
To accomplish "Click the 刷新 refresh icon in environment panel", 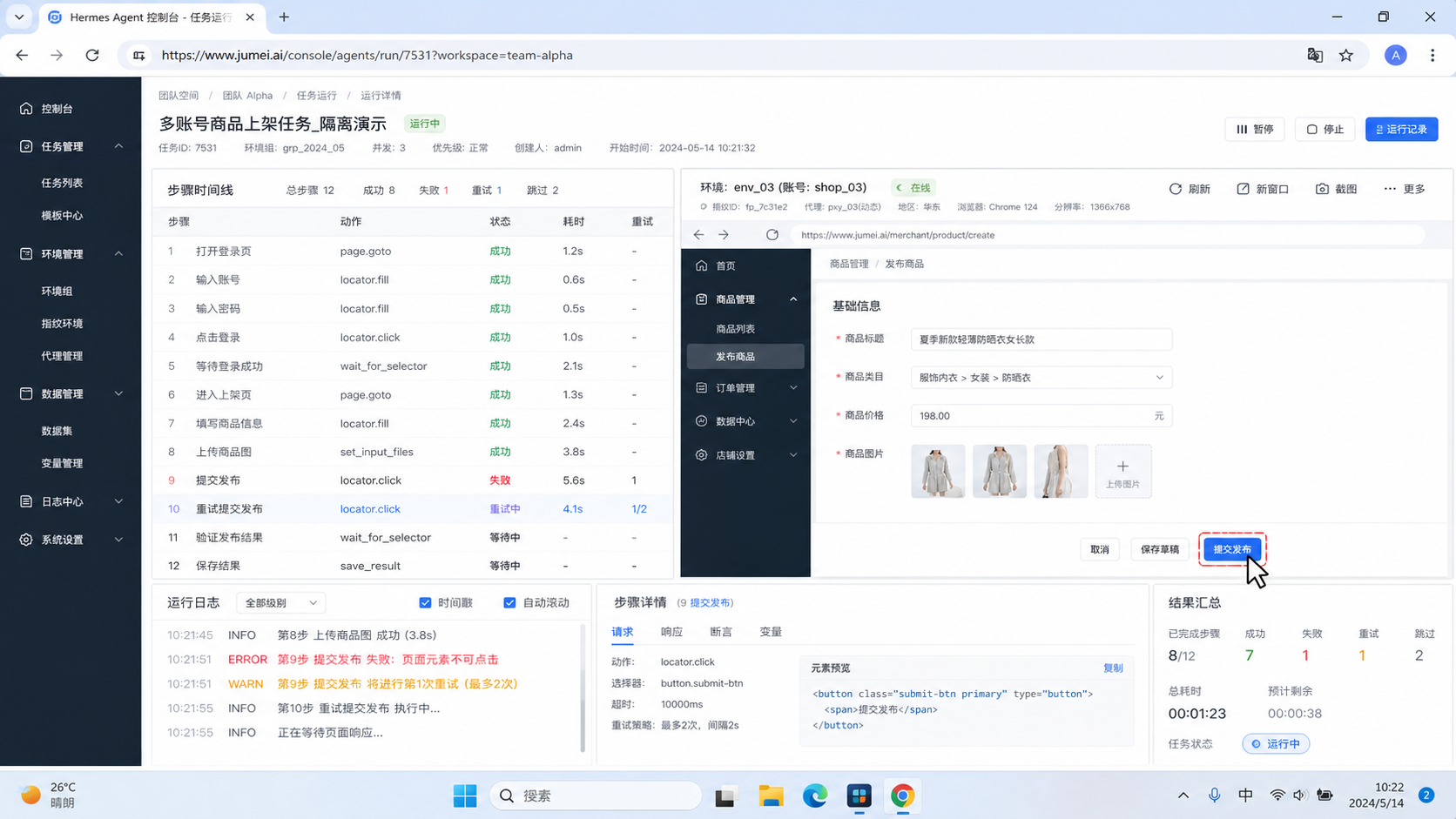I will click(x=1176, y=189).
